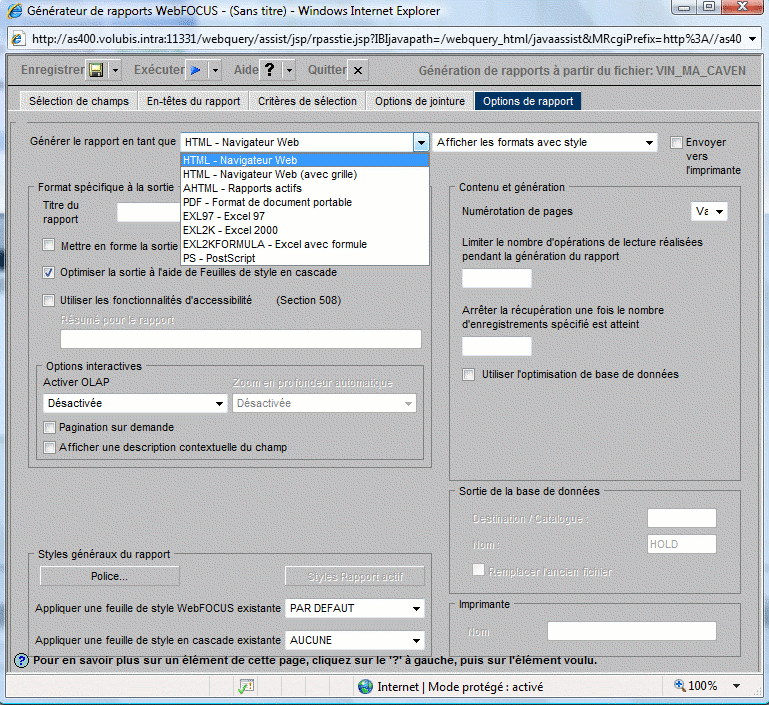Click the Enregistrer save floppy icon
The image size is (769, 705).
[x=97, y=70]
